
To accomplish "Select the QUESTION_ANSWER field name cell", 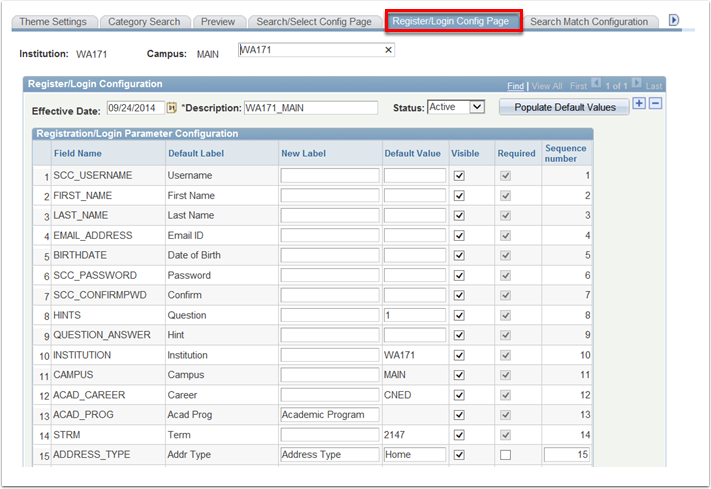I will [x=102, y=335].
